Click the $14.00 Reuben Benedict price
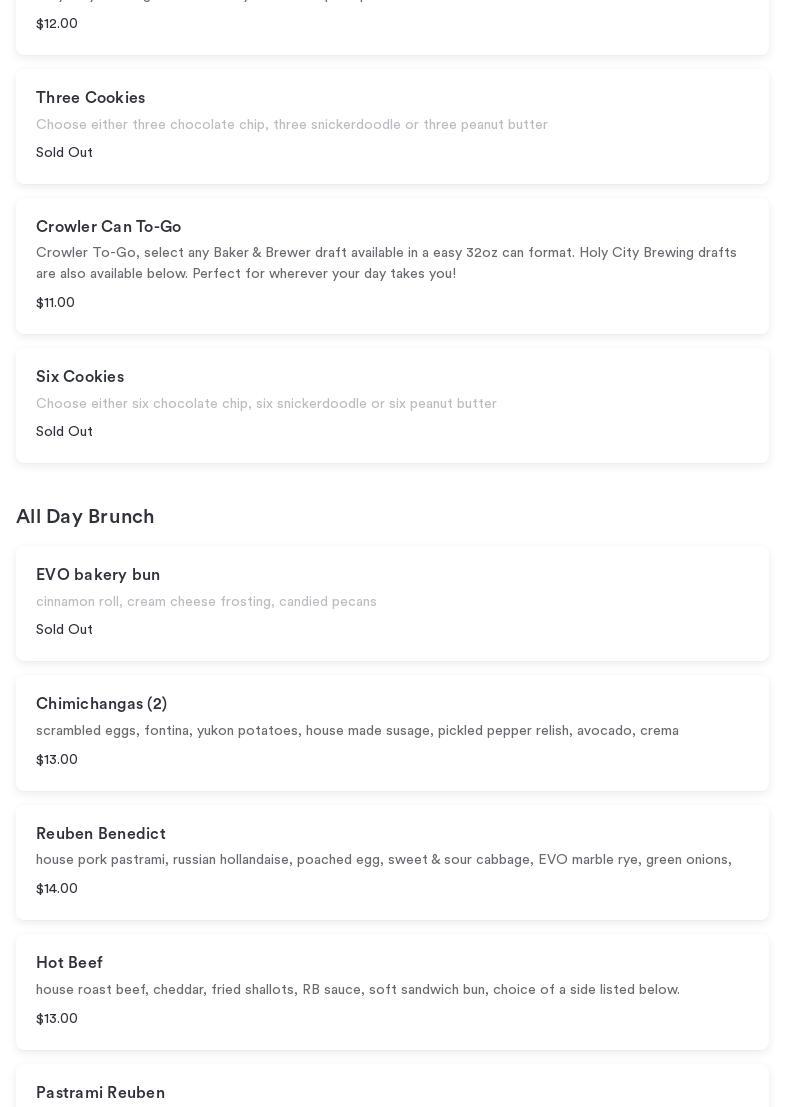 (57, 889)
